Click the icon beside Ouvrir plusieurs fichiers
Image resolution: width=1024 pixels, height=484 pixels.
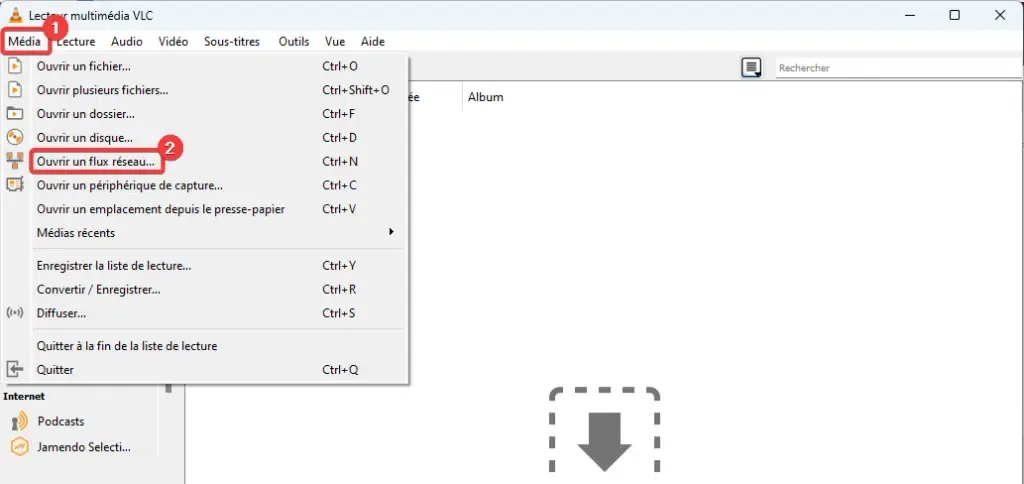pyautogui.click(x=14, y=89)
